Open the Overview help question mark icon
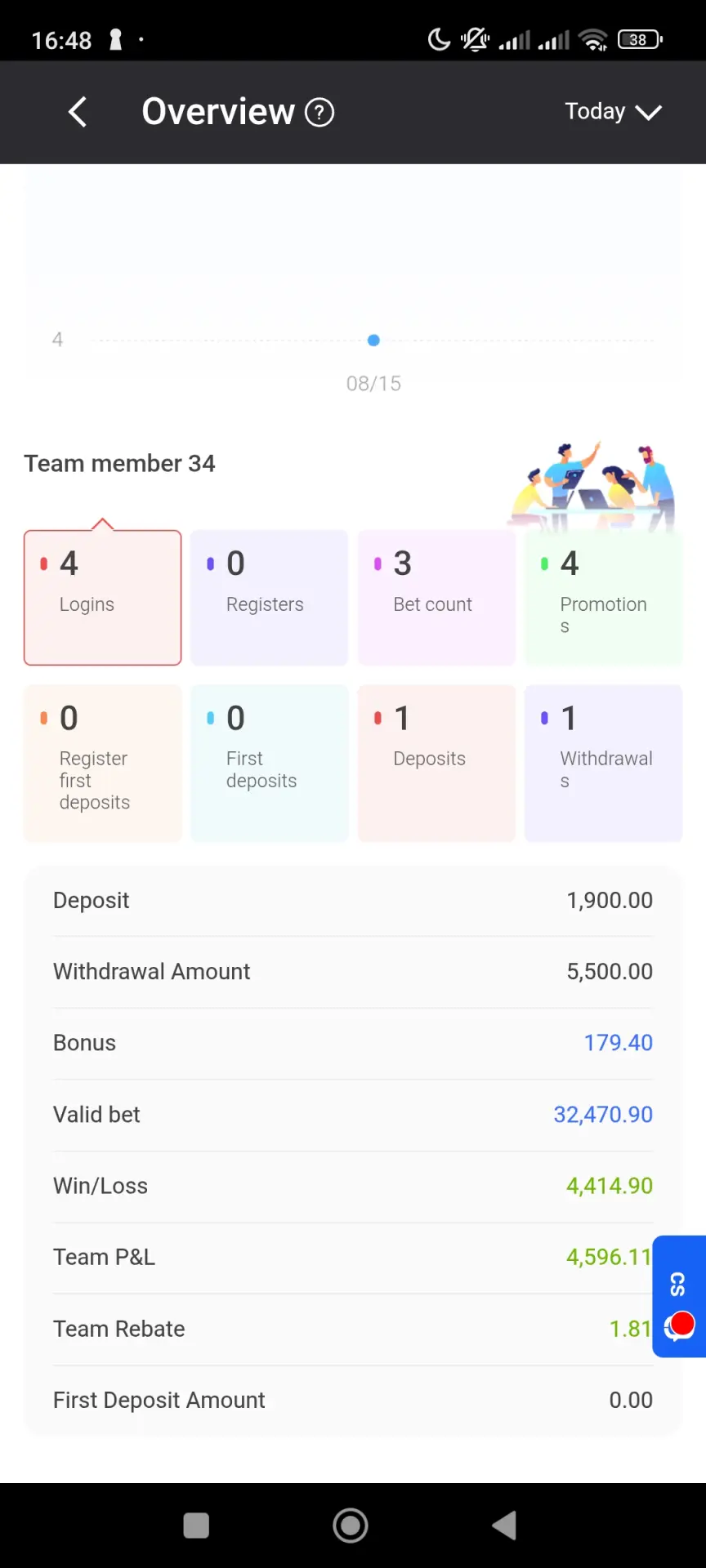Image resolution: width=706 pixels, height=1568 pixels. pos(319,112)
